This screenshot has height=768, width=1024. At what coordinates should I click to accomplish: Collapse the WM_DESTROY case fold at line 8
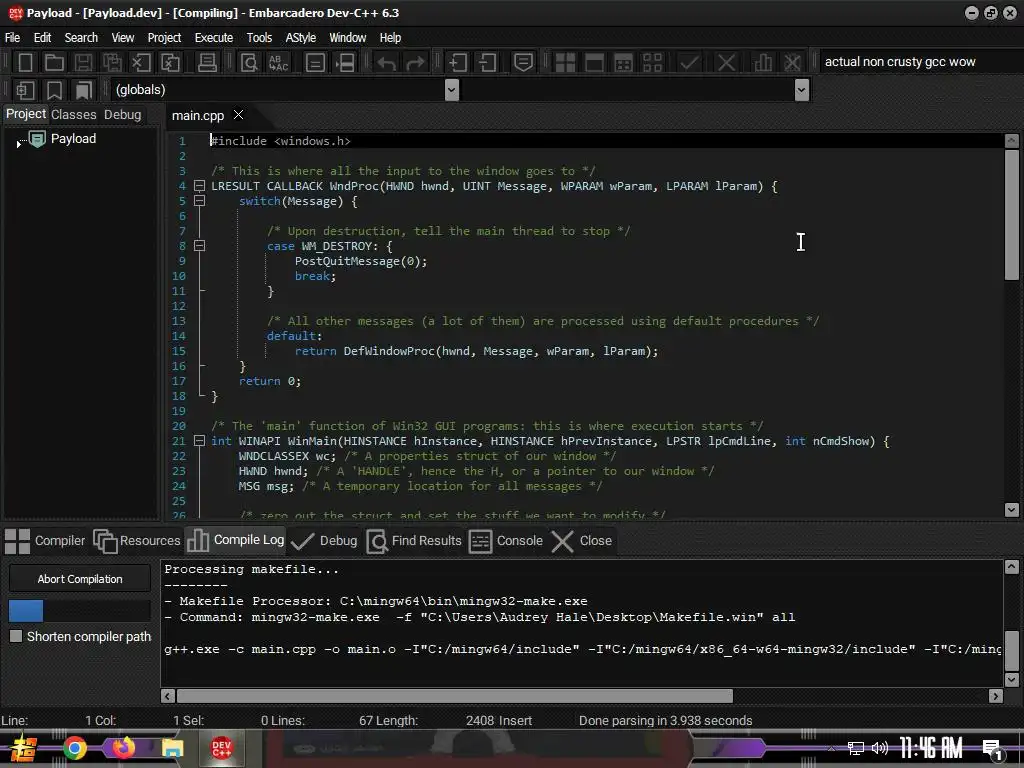200,246
